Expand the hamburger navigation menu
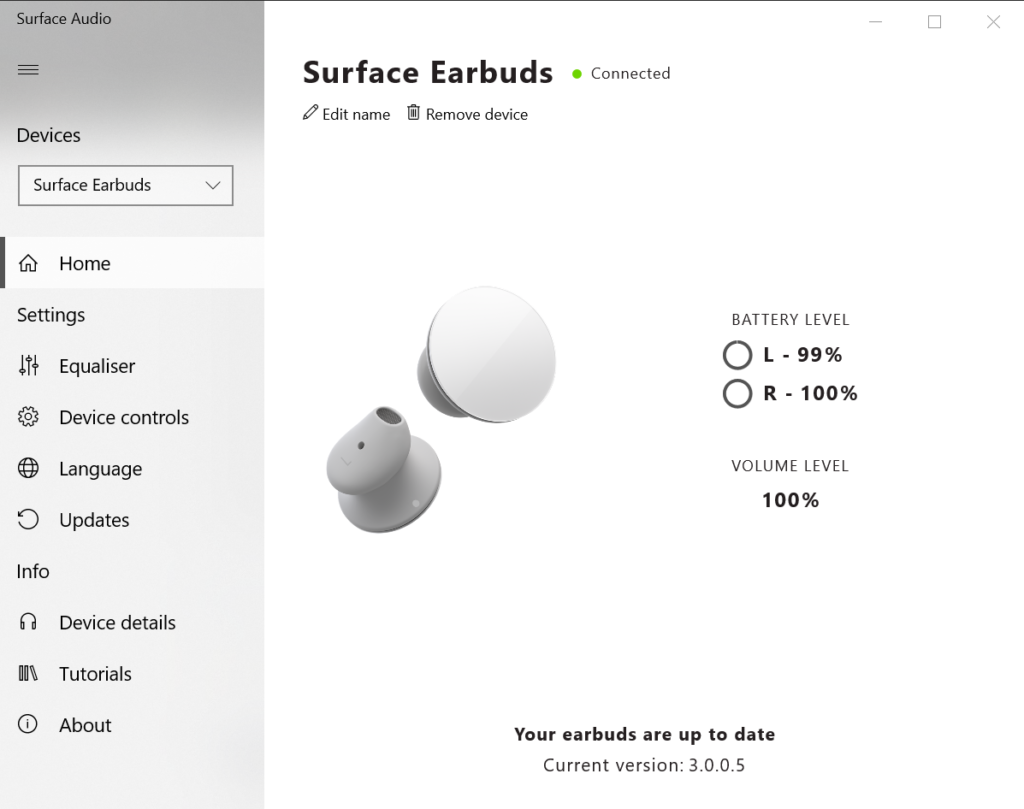The width and height of the screenshot is (1024, 809). pos(28,69)
